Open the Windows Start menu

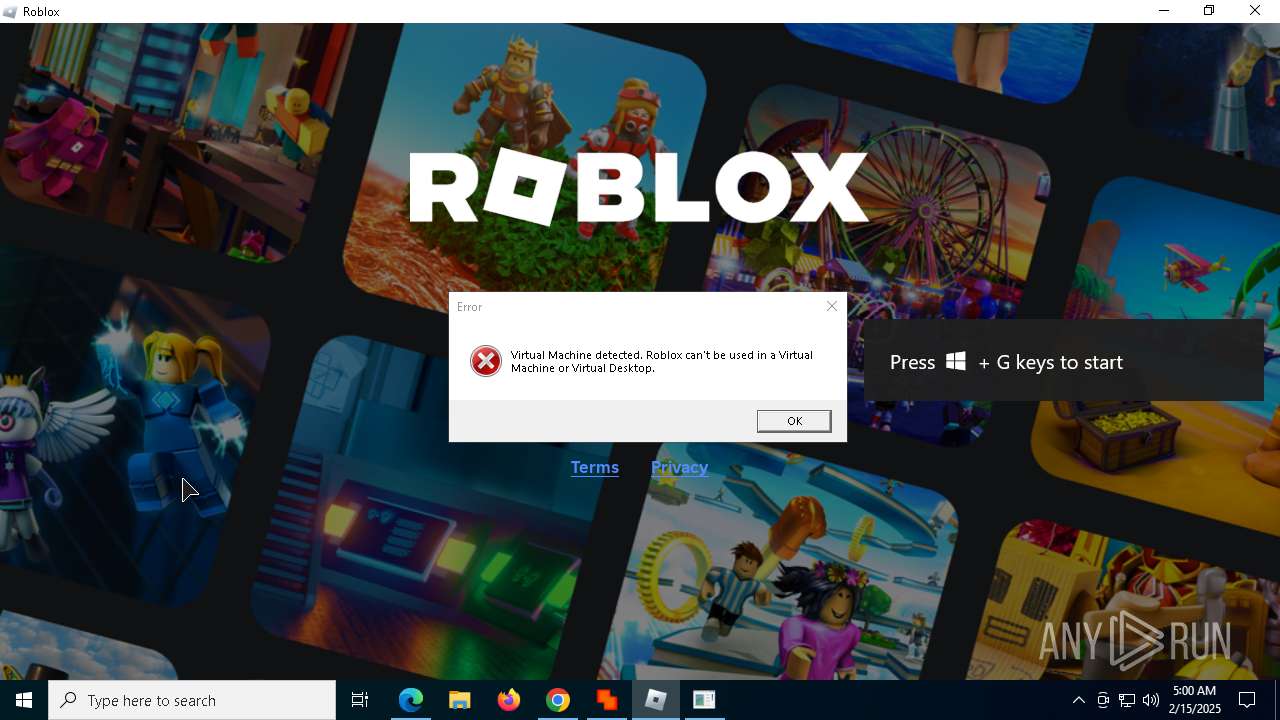(24, 700)
